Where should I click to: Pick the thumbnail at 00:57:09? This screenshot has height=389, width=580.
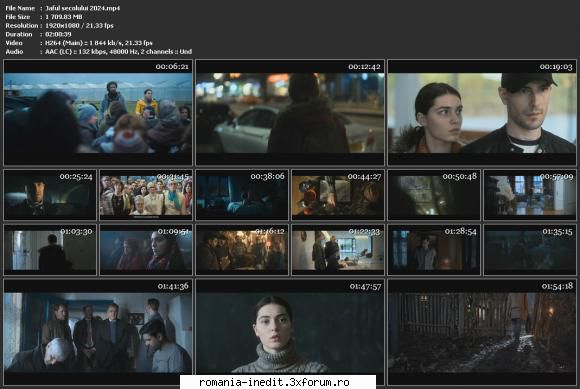(x=530, y=195)
